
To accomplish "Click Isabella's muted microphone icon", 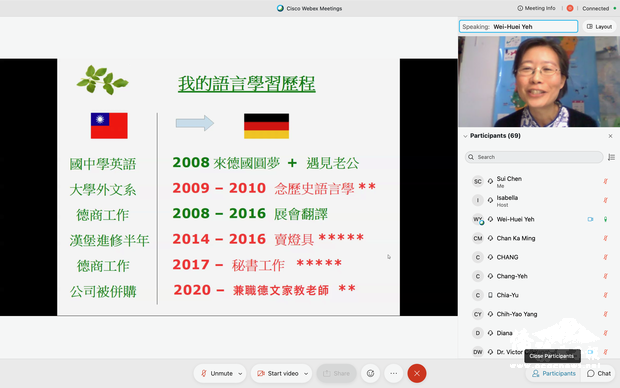I will pos(605,200).
